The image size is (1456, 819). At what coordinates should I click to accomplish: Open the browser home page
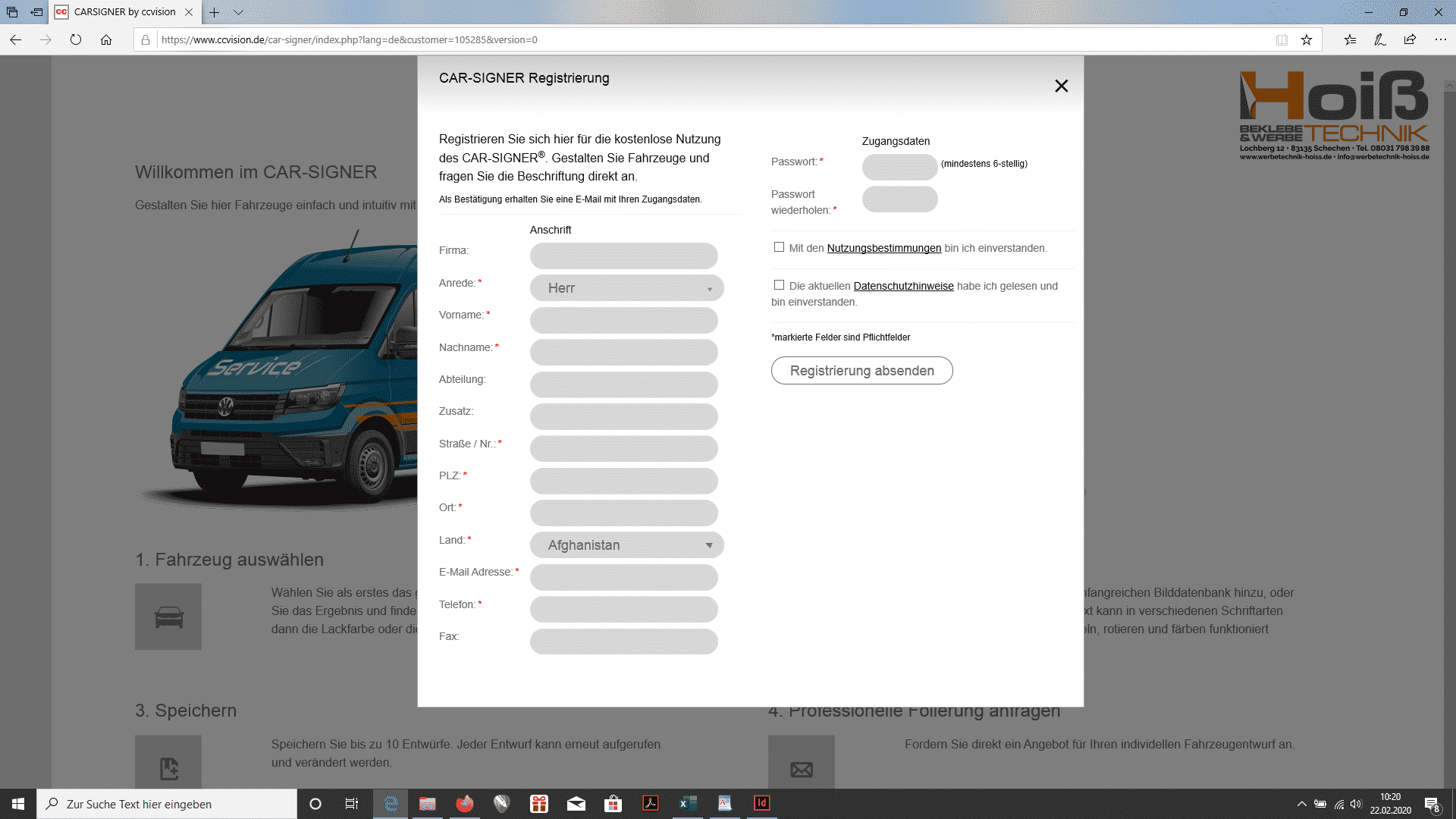coord(106,39)
